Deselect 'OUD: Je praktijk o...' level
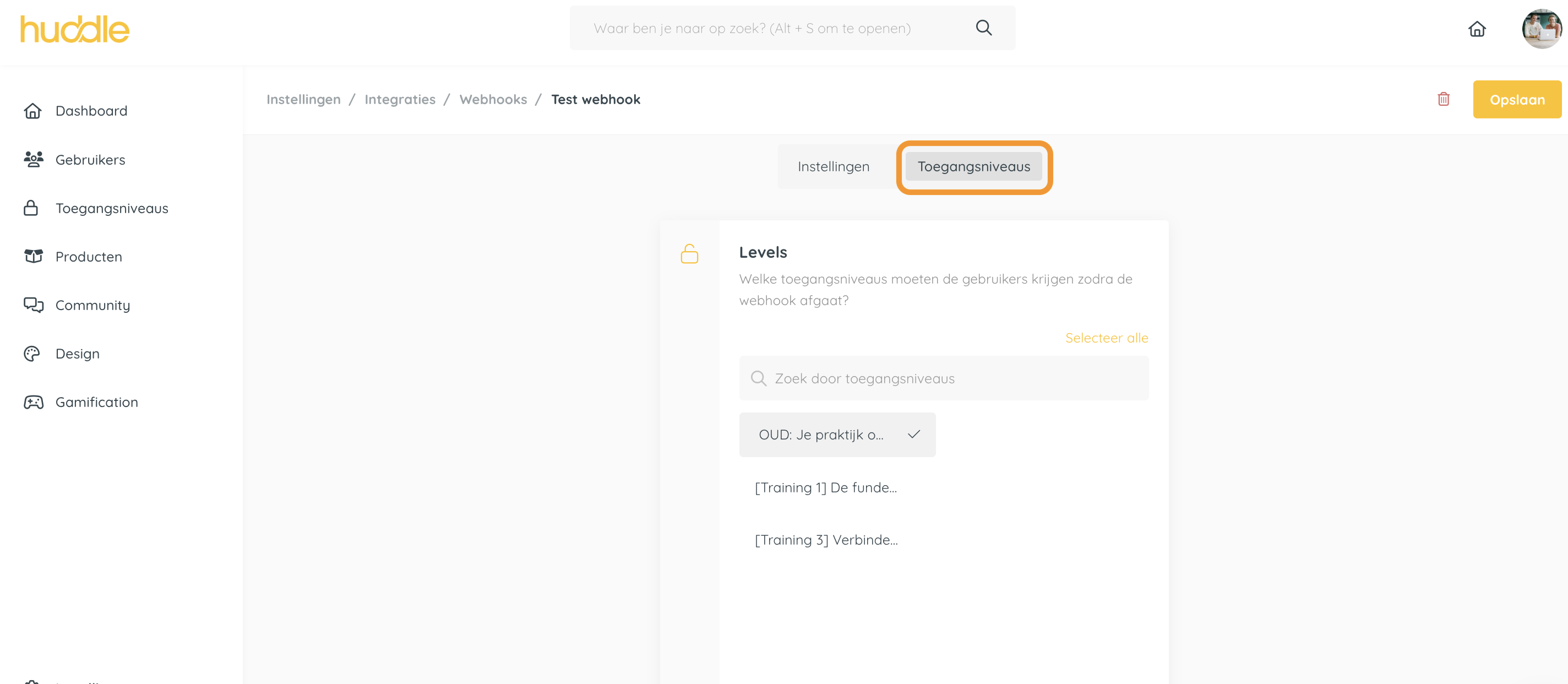 (836, 435)
